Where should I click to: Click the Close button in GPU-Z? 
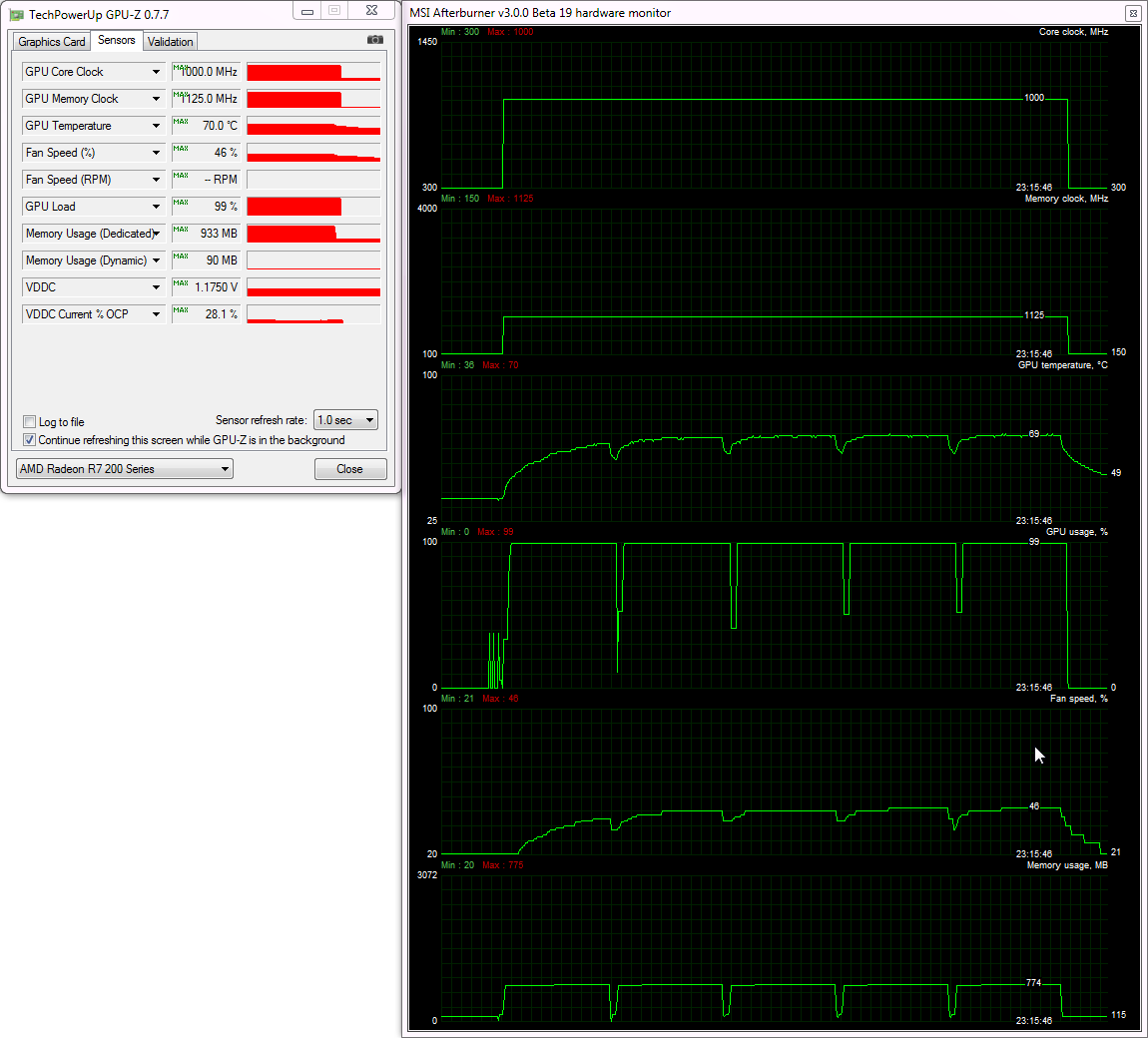point(350,469)
